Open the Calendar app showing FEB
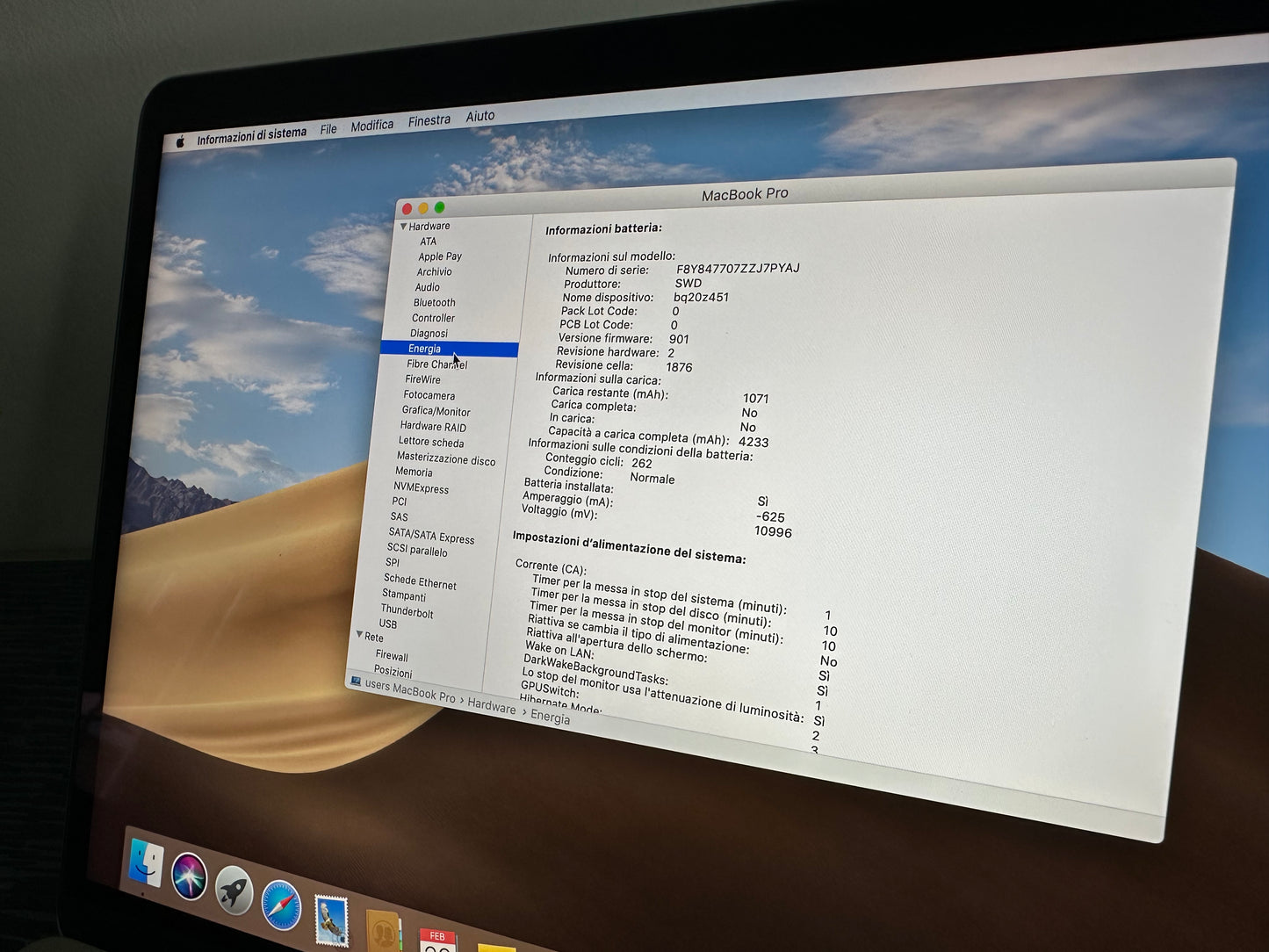 (x=438, y=941)
